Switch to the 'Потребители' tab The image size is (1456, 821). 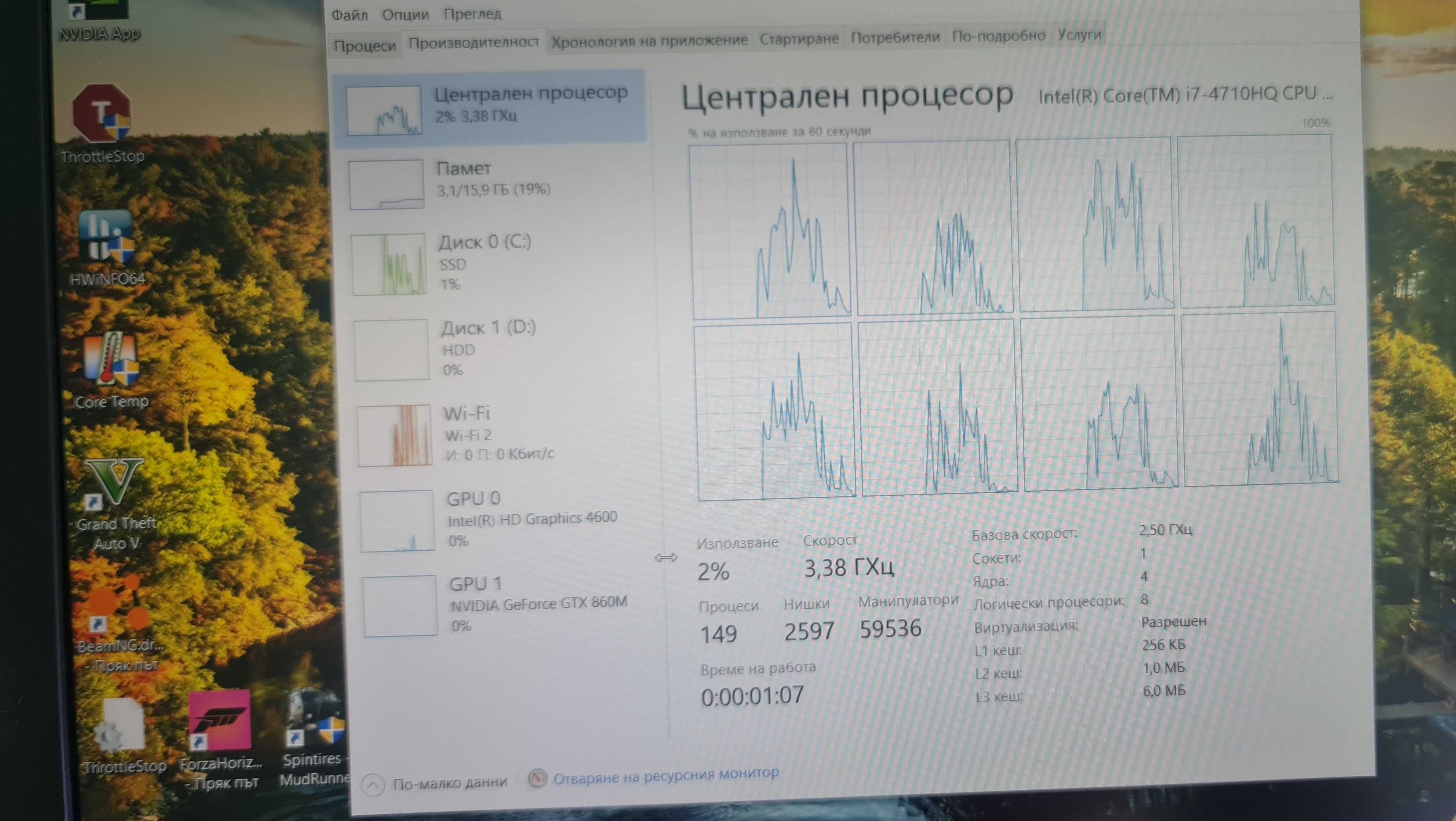pyautogui.click(x=895, y=37)
